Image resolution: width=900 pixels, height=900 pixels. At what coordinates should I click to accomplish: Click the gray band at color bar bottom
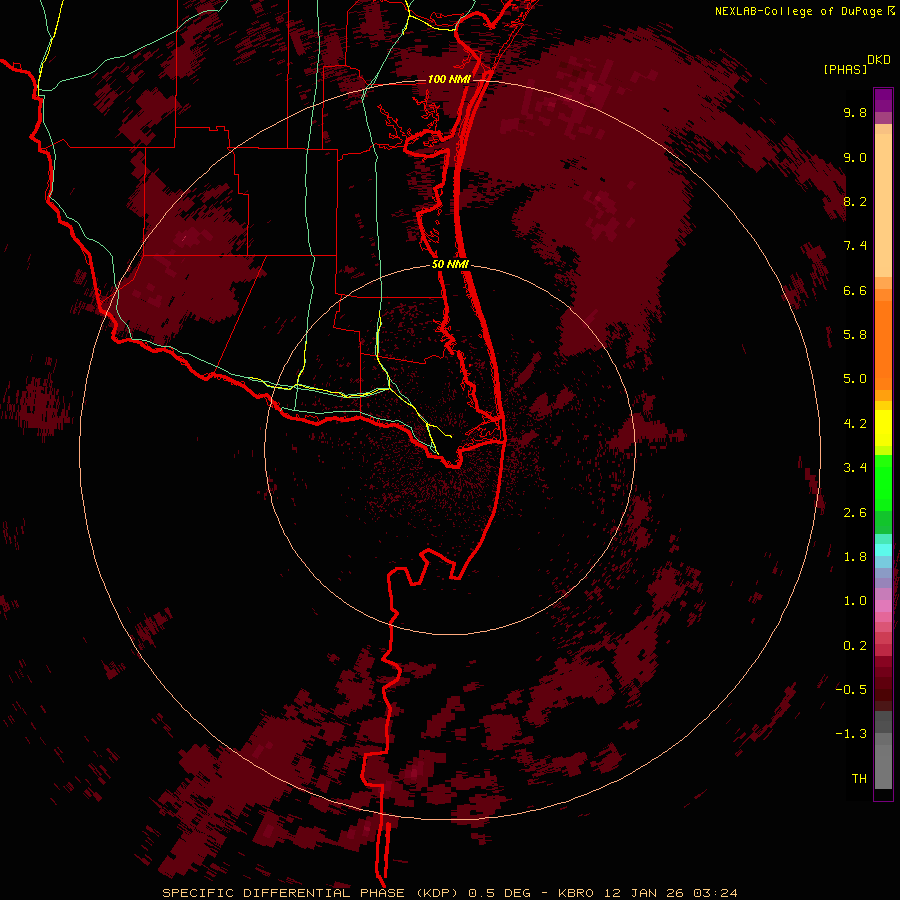coord(883,763)
